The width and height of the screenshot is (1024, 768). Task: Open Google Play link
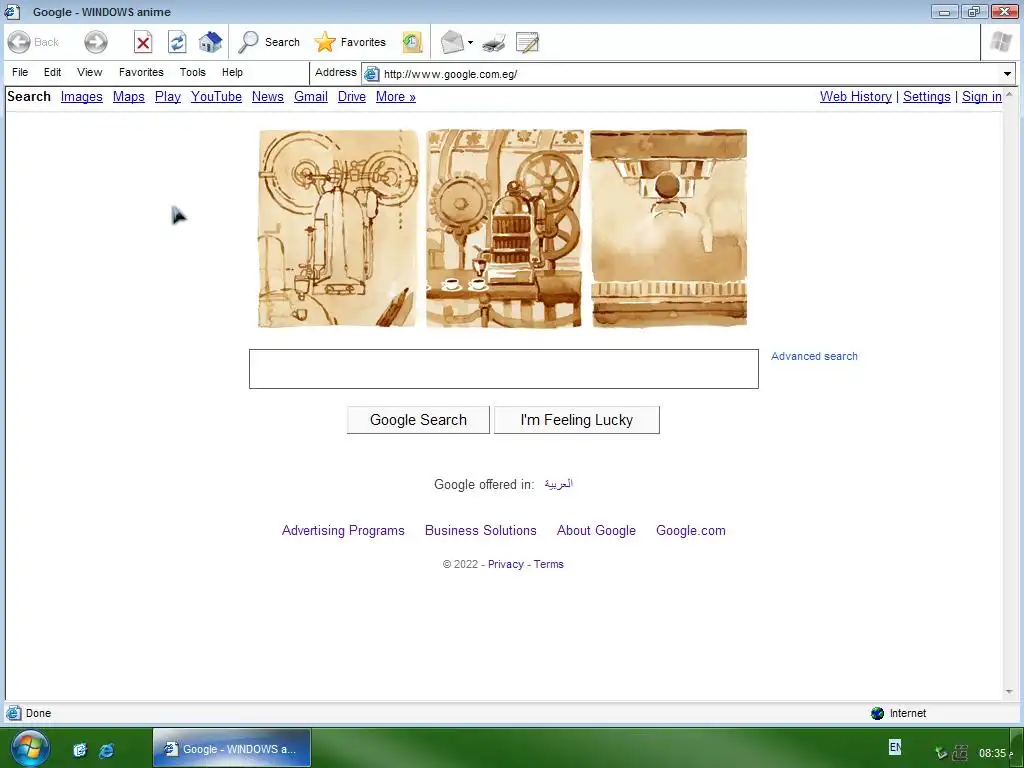168,97
